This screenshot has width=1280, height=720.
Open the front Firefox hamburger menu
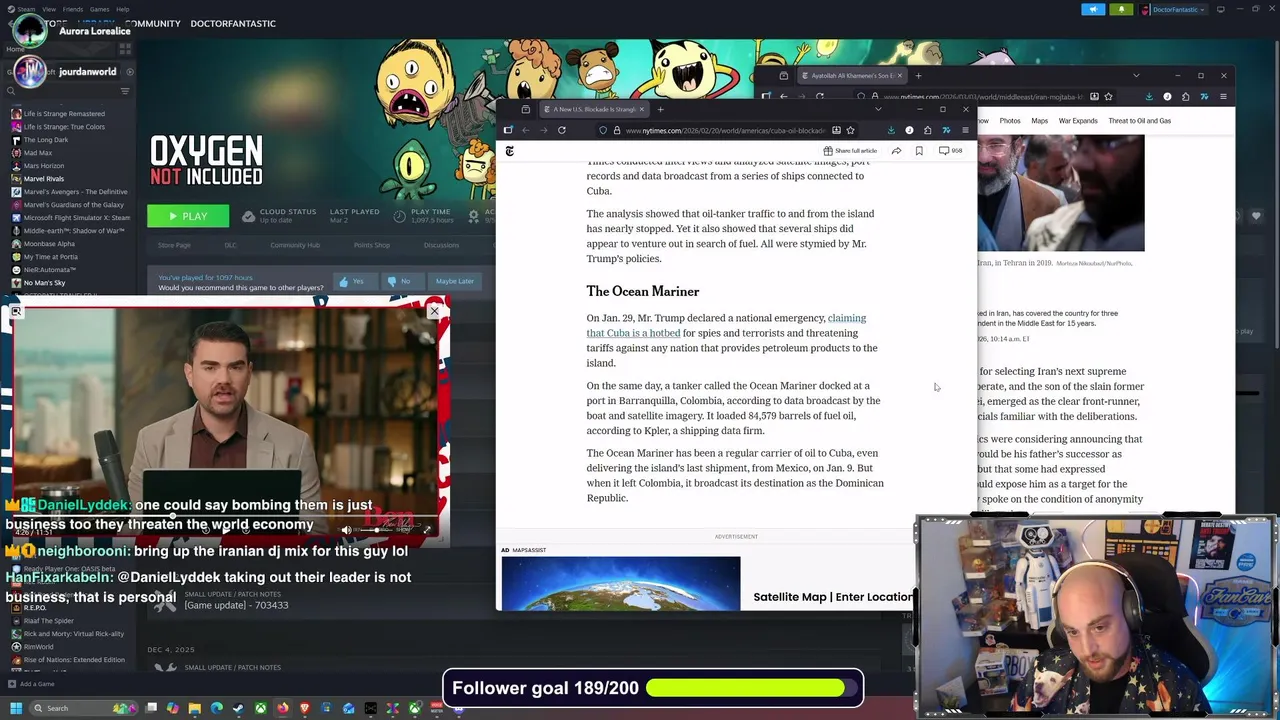(965, 130)
